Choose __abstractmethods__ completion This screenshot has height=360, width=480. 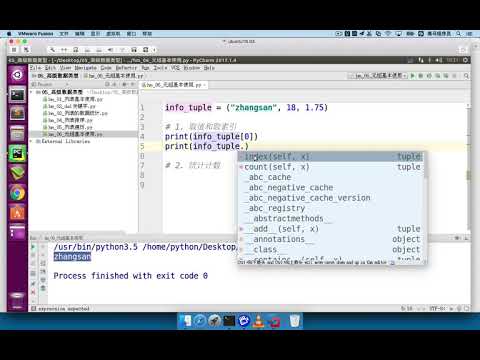pyautogui.click(x=331, y=219)
